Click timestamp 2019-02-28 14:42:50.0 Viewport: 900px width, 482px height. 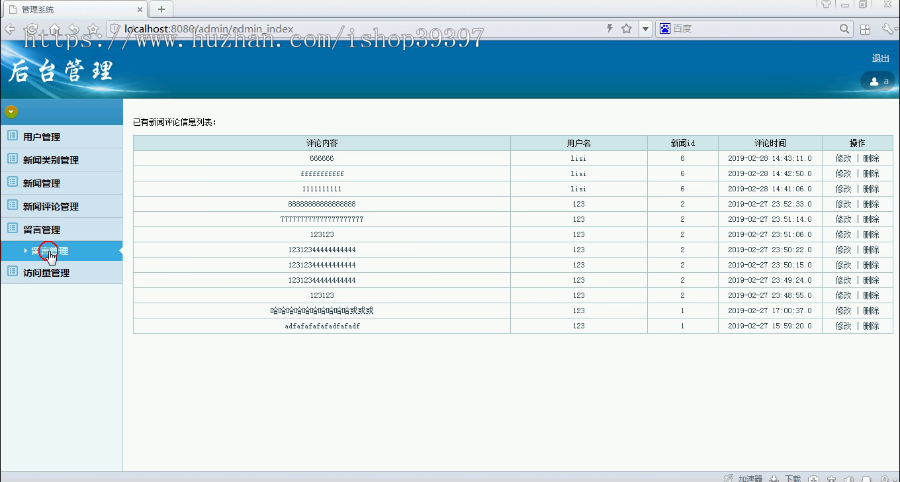click(770, 173)
